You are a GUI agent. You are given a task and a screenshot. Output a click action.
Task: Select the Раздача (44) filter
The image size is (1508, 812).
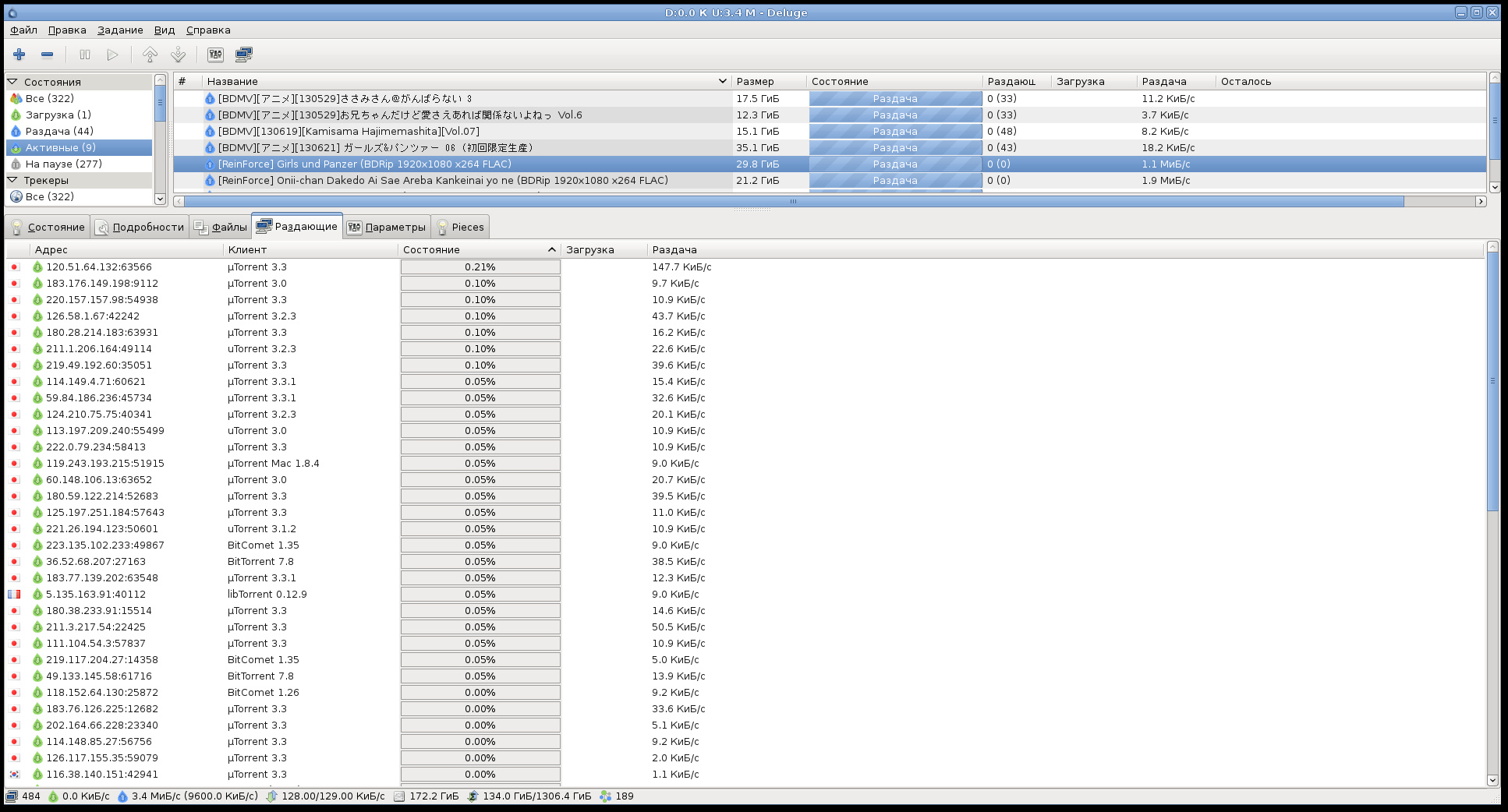[x=59, y=132]
